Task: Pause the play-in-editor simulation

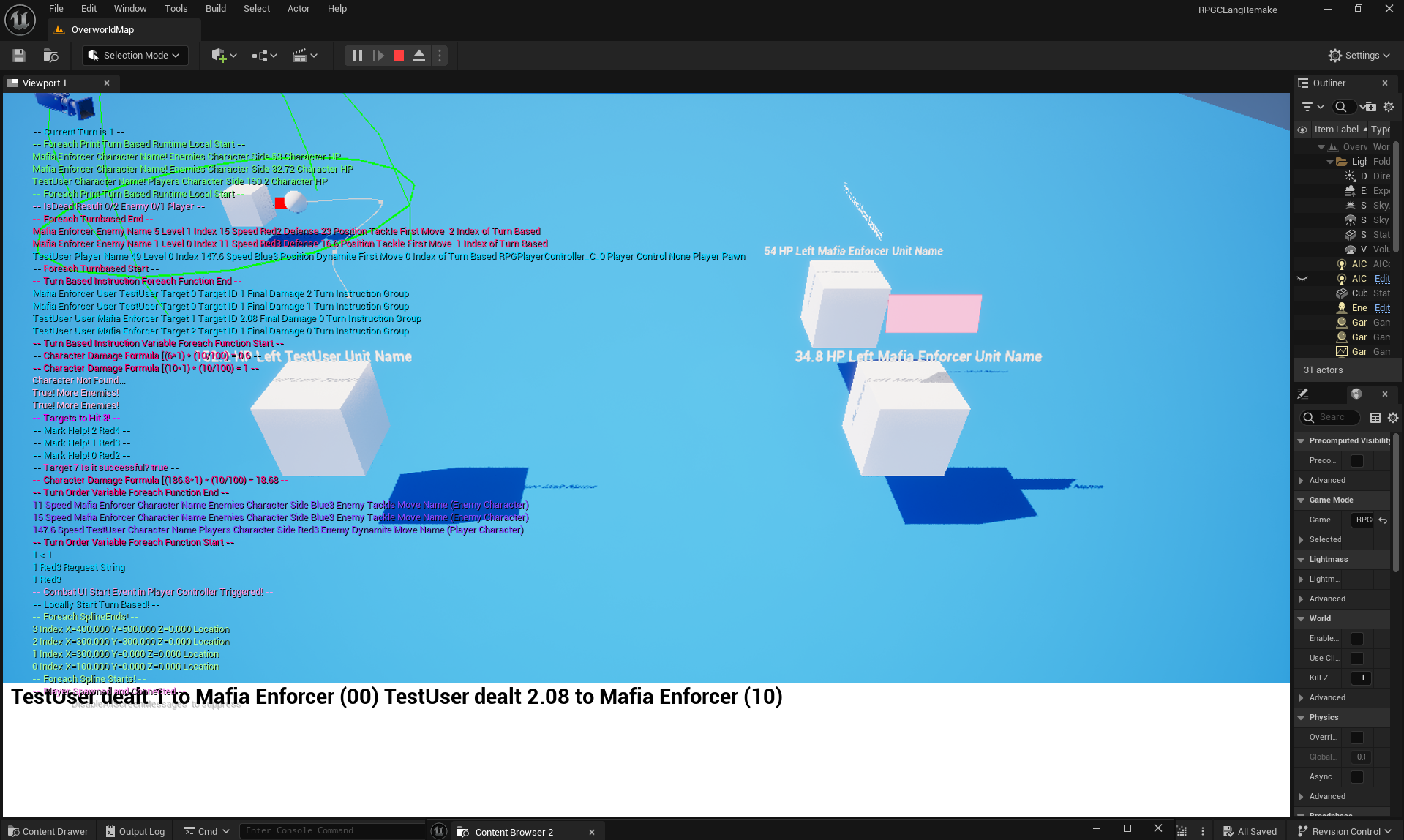Action: pyautogui.click(x=357, y=56)
